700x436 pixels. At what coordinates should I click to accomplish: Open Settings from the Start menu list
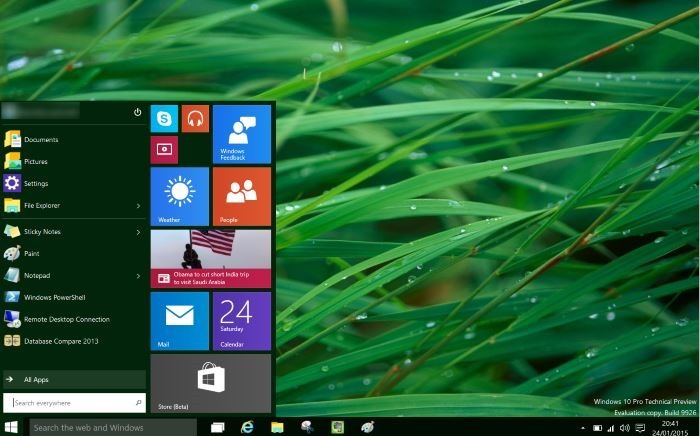coord(36,184)
